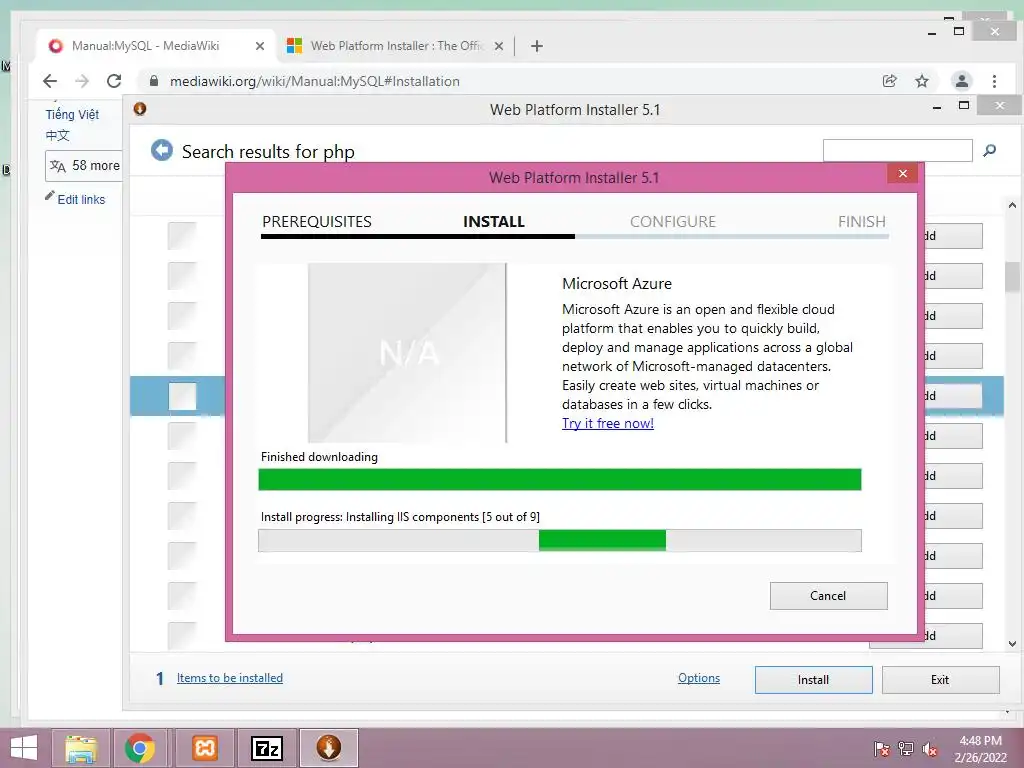Image resolution: width=1024 pixels, height=768 pixels.
Task: Click the N/A product thumbnail image
Action: (x=407, y=353)
